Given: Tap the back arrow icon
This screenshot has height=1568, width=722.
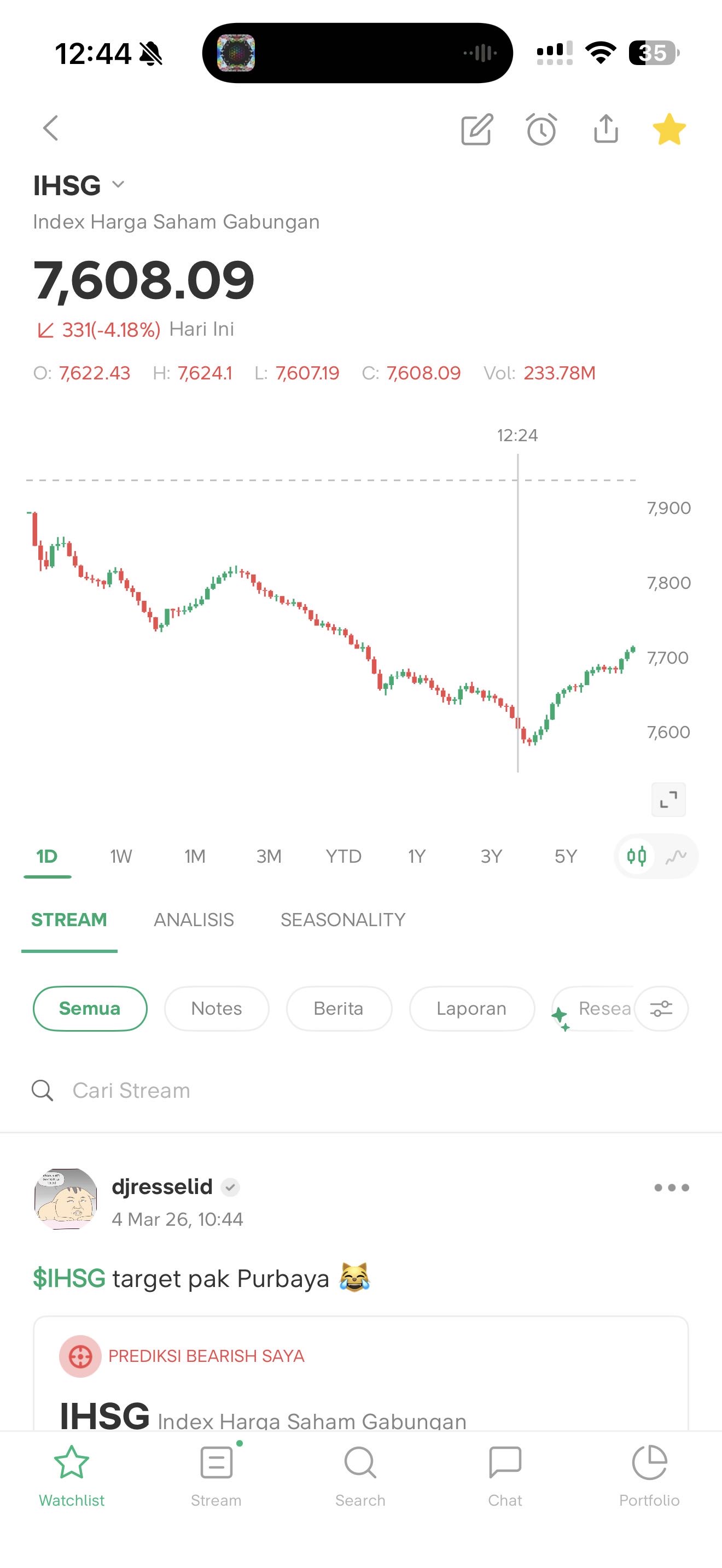Looking at the screenshot, I should [50, 128].
